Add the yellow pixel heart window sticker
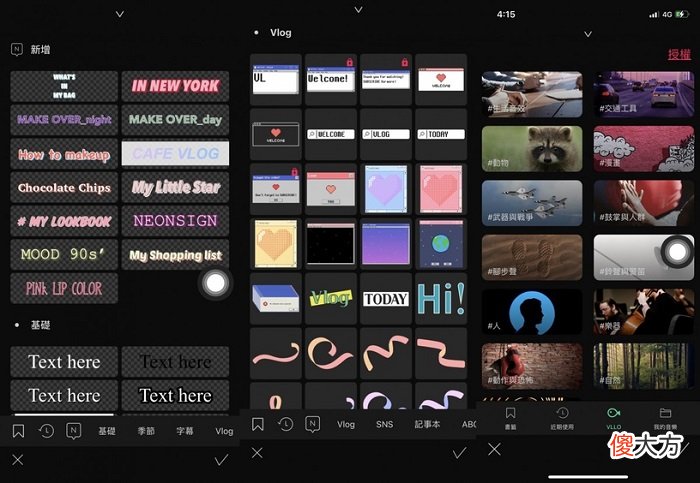Screen dimensions: 700x483 276,244
